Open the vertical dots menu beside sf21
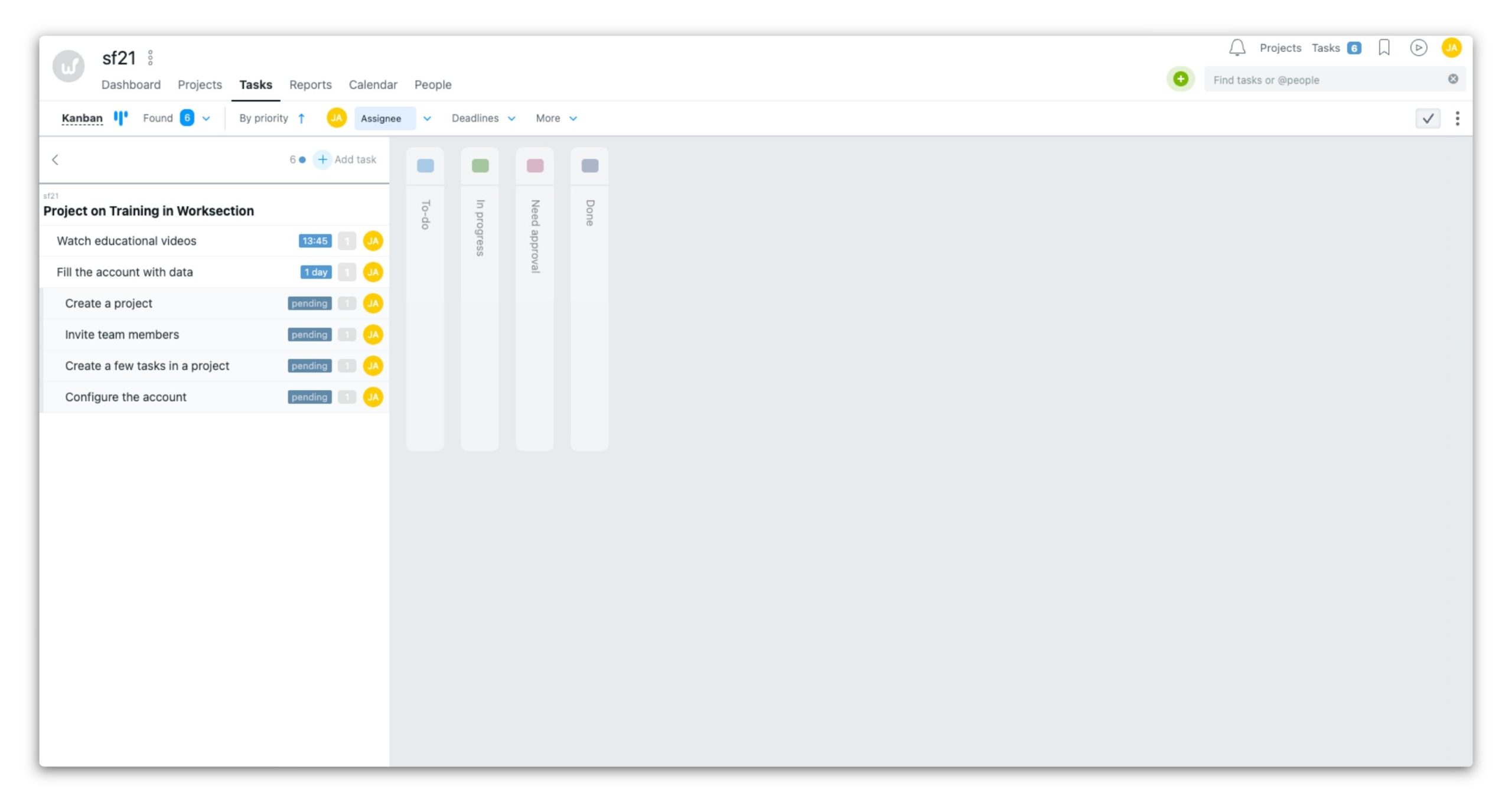Image resolution: width=1512 pixels, height=806 pixels. click(151, 58)
